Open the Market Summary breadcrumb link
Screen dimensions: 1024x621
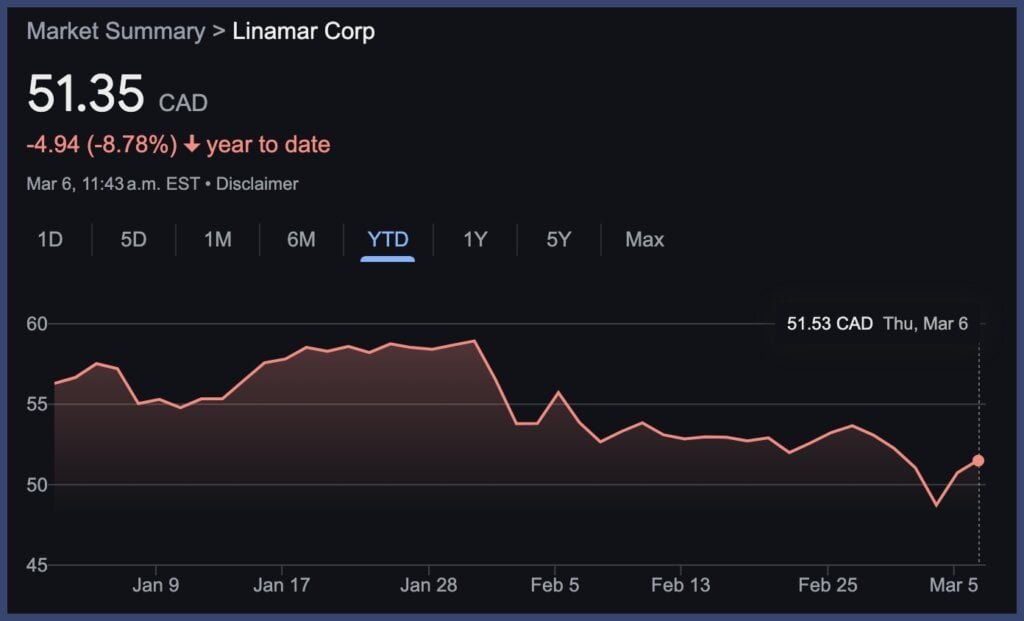pos(115,31)
